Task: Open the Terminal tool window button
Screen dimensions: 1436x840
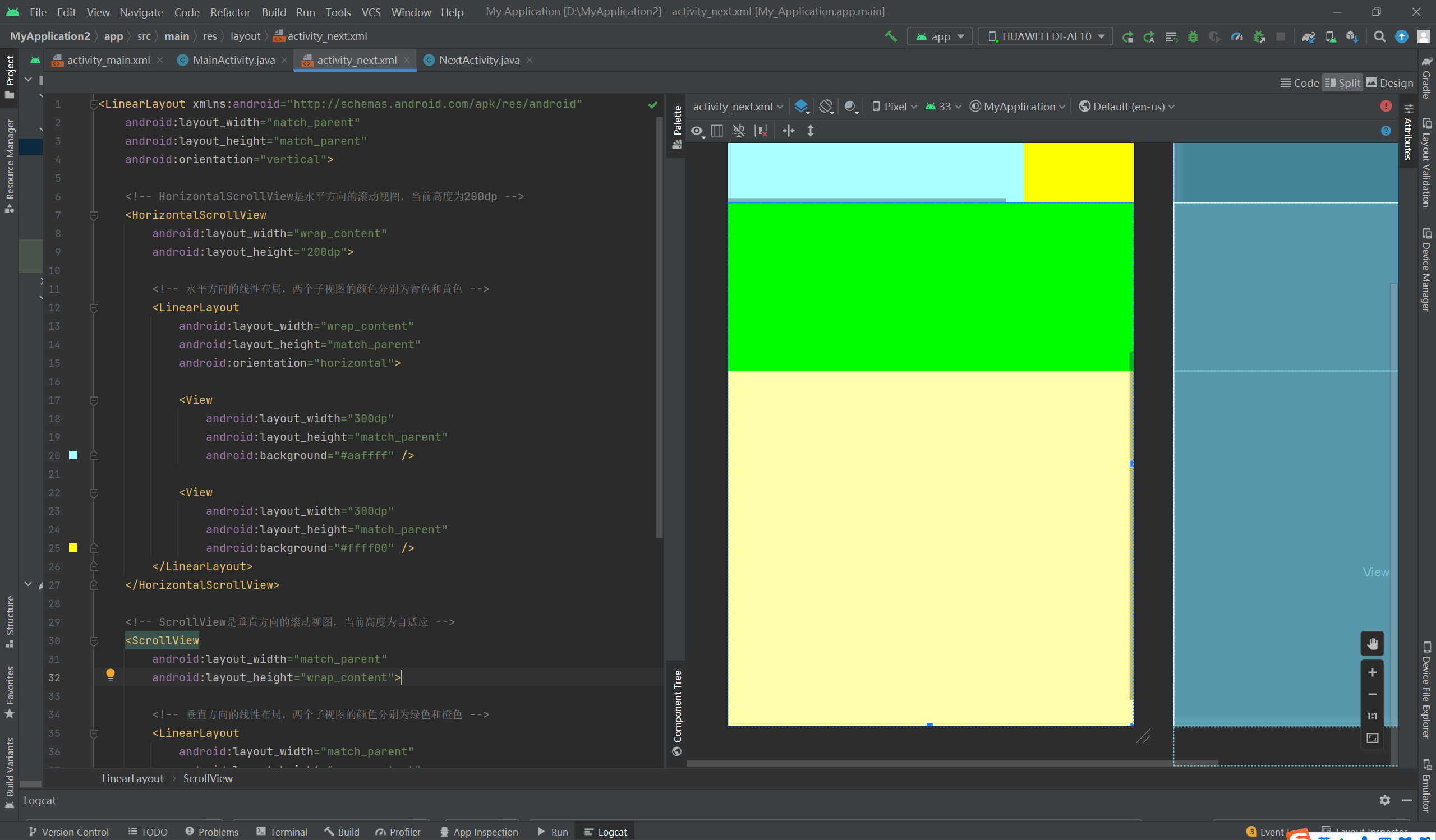Action: (x=282, y=832)
